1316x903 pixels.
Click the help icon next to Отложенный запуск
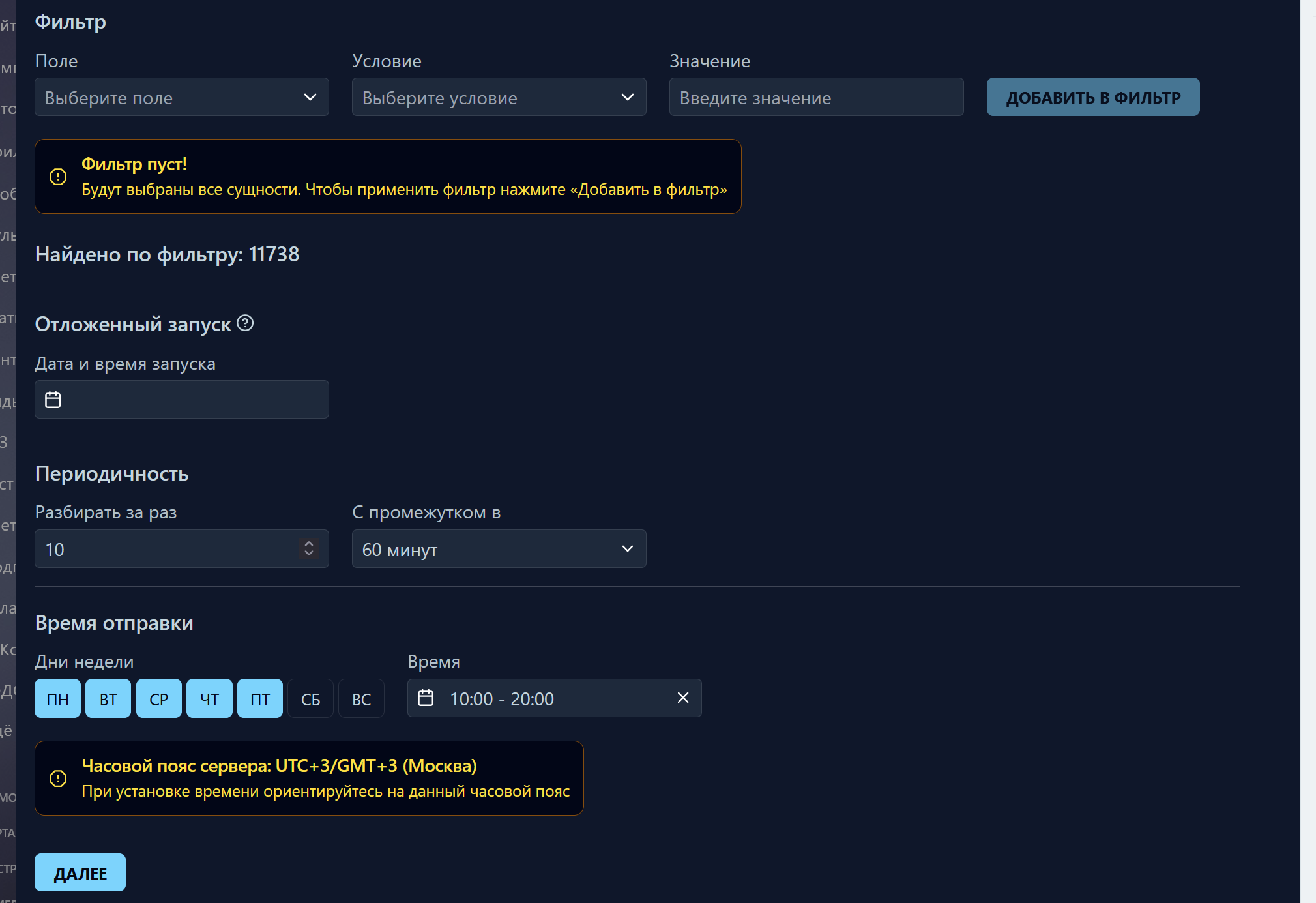pos(245,323)
